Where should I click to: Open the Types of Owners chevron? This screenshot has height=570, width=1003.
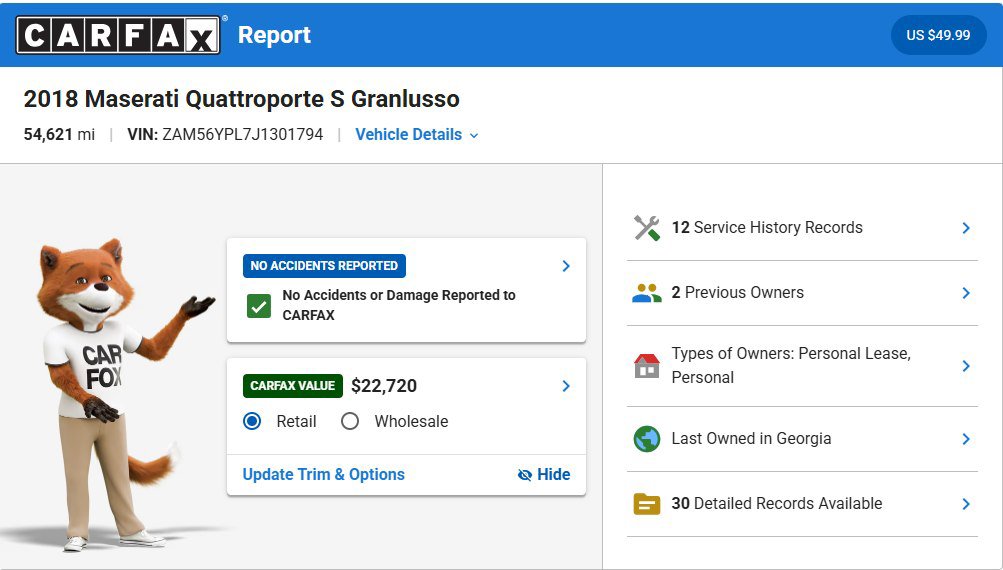click(x=966, y=366)
